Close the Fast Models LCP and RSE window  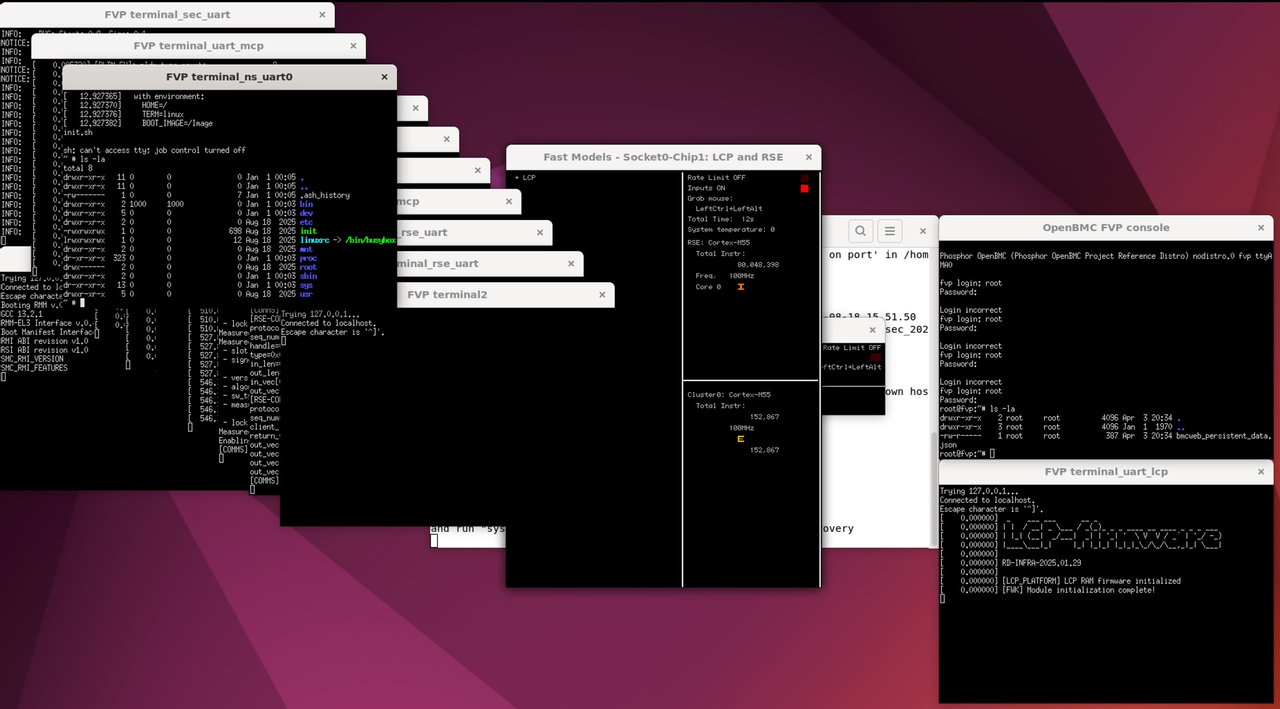(808, 157)
